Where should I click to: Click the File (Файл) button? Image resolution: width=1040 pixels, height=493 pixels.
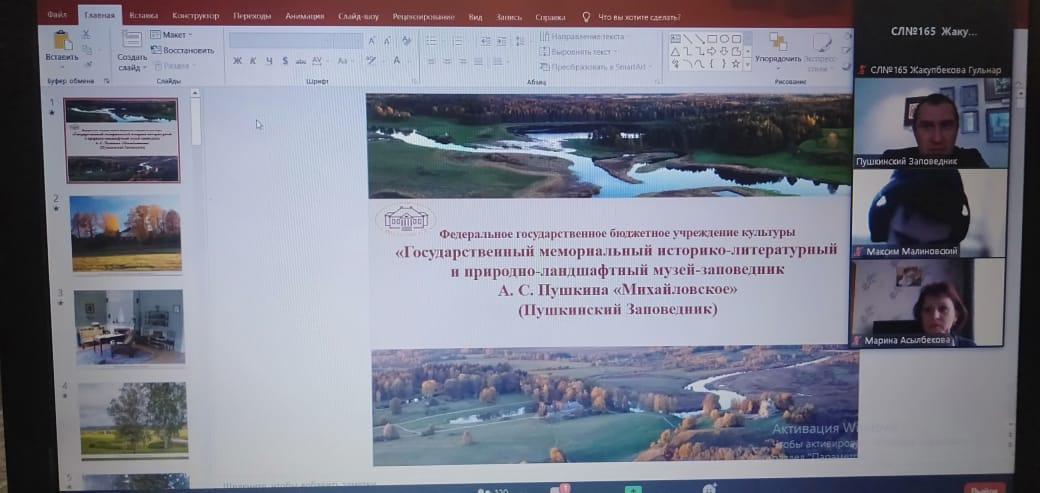tap(57, 17)
